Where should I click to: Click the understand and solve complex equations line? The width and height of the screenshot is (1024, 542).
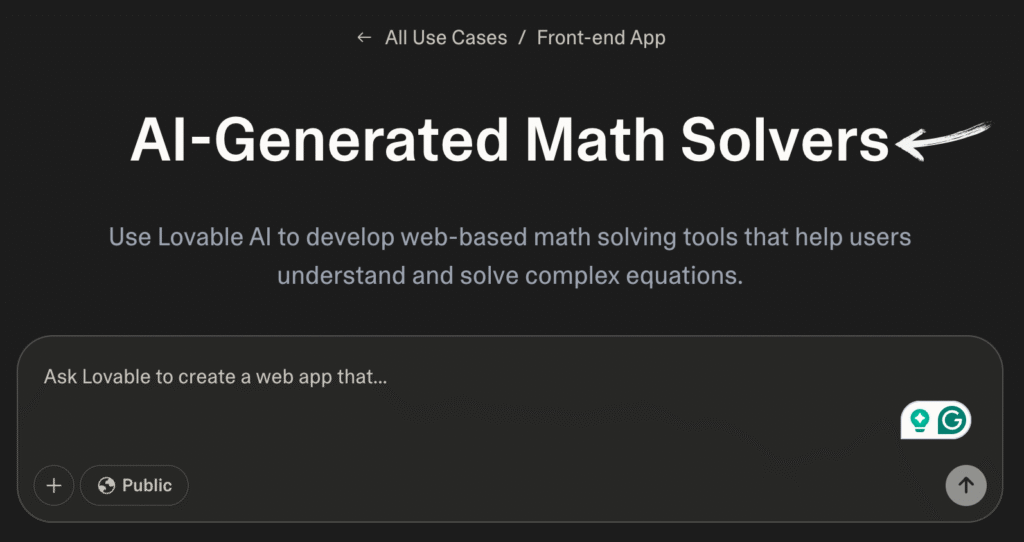tap(510, 276)
